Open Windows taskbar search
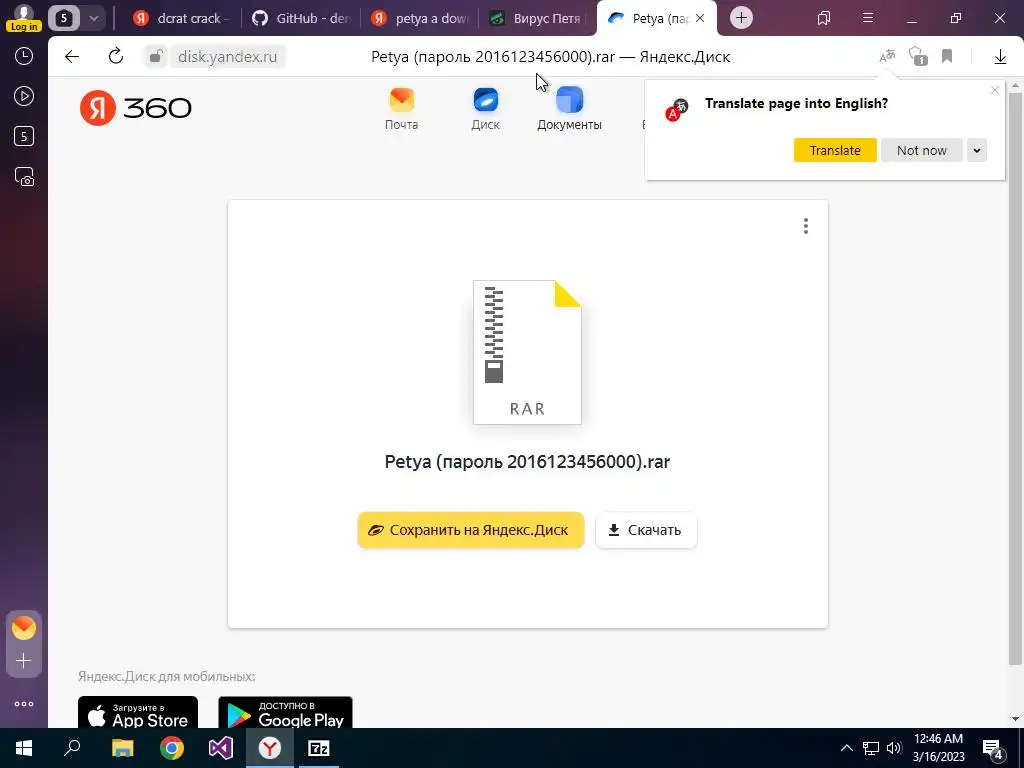 coord(72,748)
